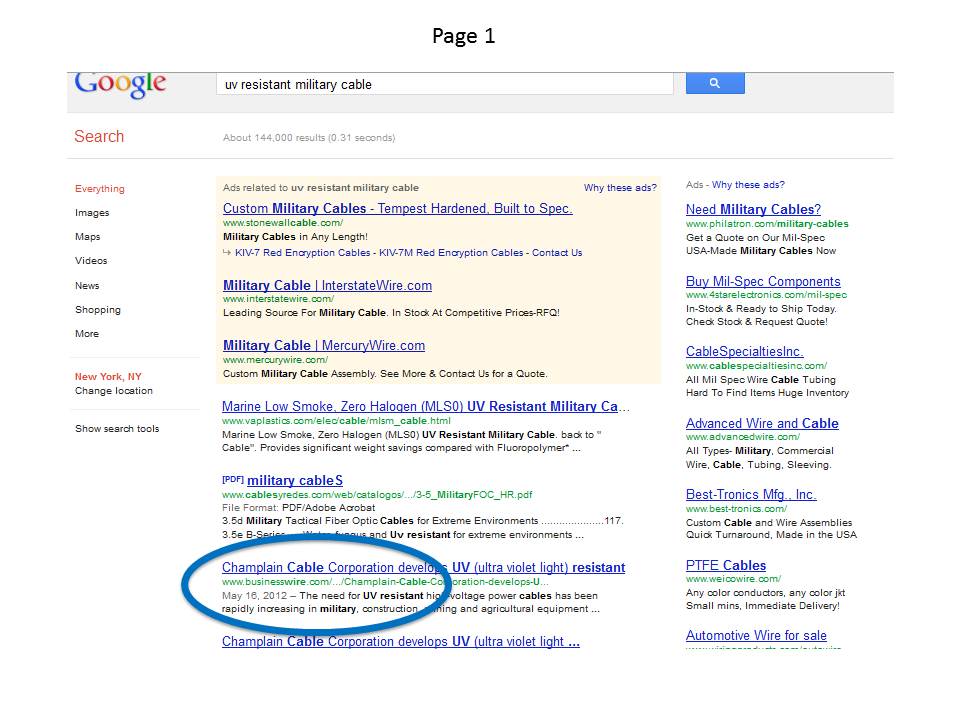This screenshot has height=720, width=960.
Task: Click www.mercurywire.com/ URL text
Action: coord(276,360)
